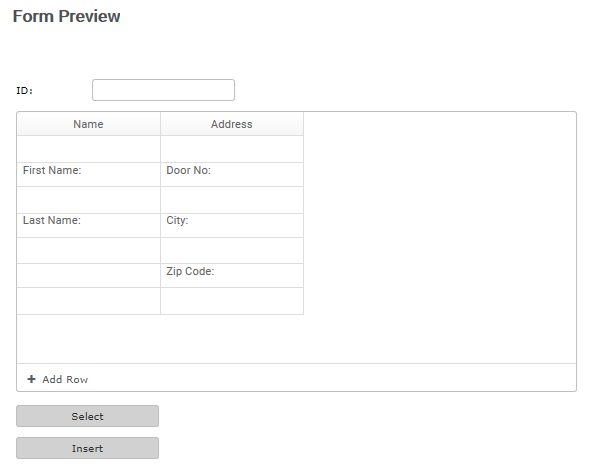Viewport: 604px width, 471px height.
Task: Click the empty cell below Zip Code
Action: [232, 301]
